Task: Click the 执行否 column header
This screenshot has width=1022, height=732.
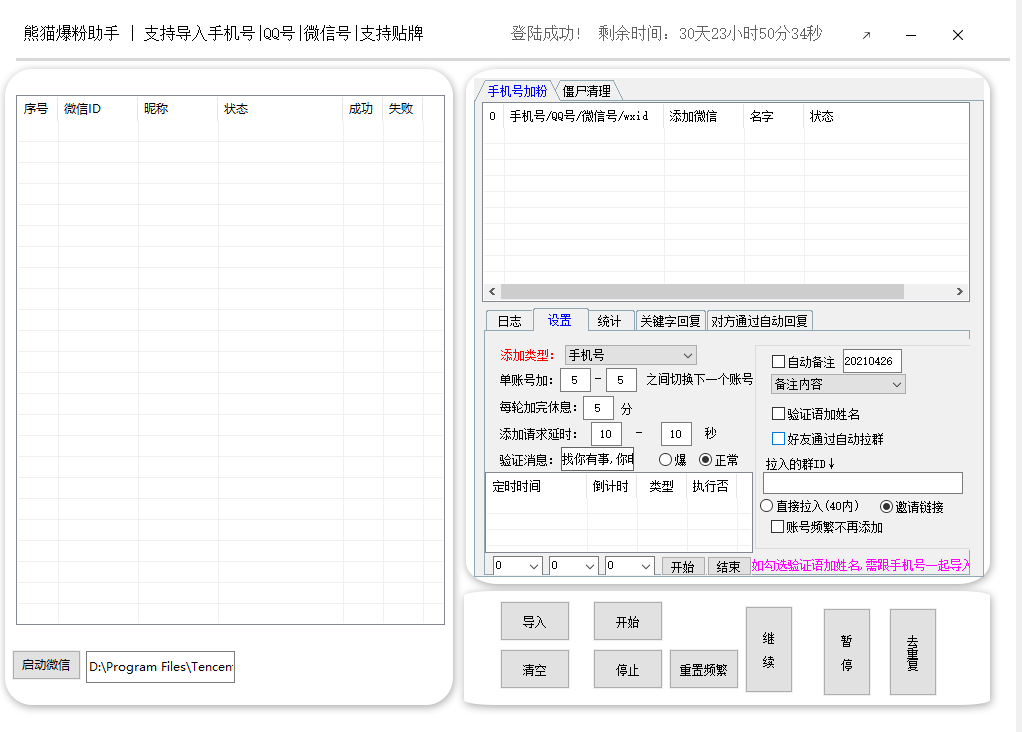Action: (x=711, y=486)
